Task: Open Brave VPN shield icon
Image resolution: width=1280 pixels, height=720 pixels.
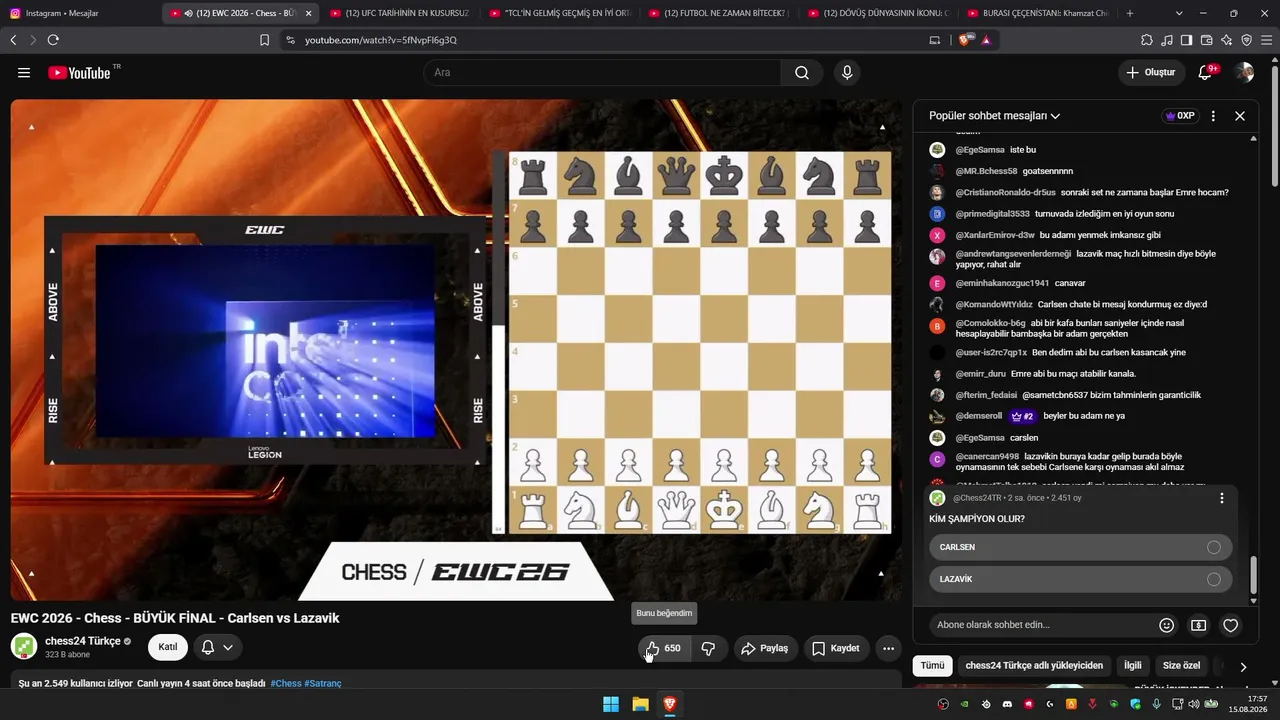Action: 1246,40
